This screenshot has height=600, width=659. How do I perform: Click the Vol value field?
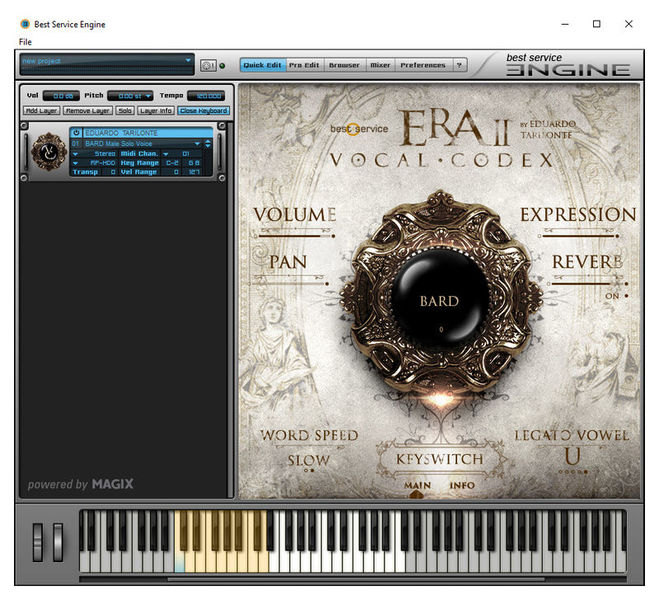(61, 96)
